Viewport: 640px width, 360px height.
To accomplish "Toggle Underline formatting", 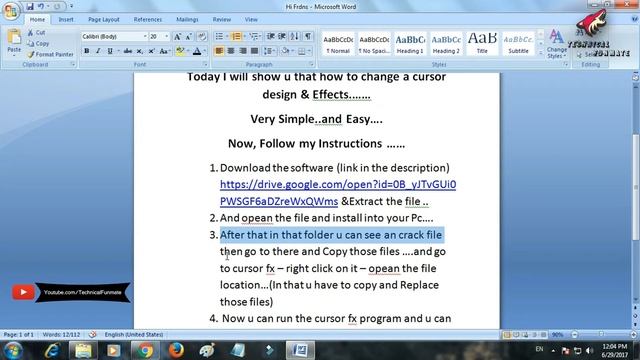I will click(x=109, y=51).
